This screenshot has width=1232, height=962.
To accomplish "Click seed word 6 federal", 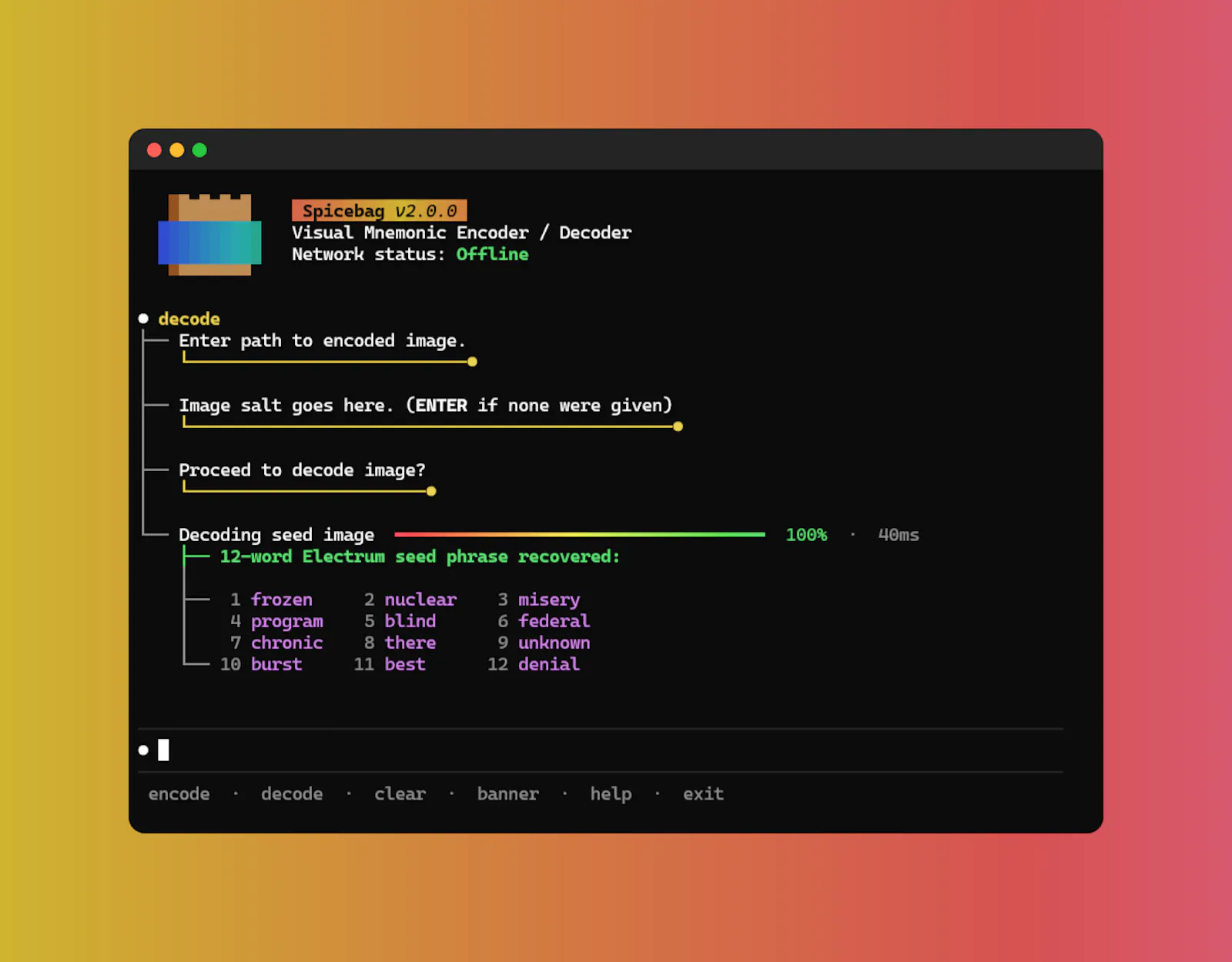I will 554,621.
